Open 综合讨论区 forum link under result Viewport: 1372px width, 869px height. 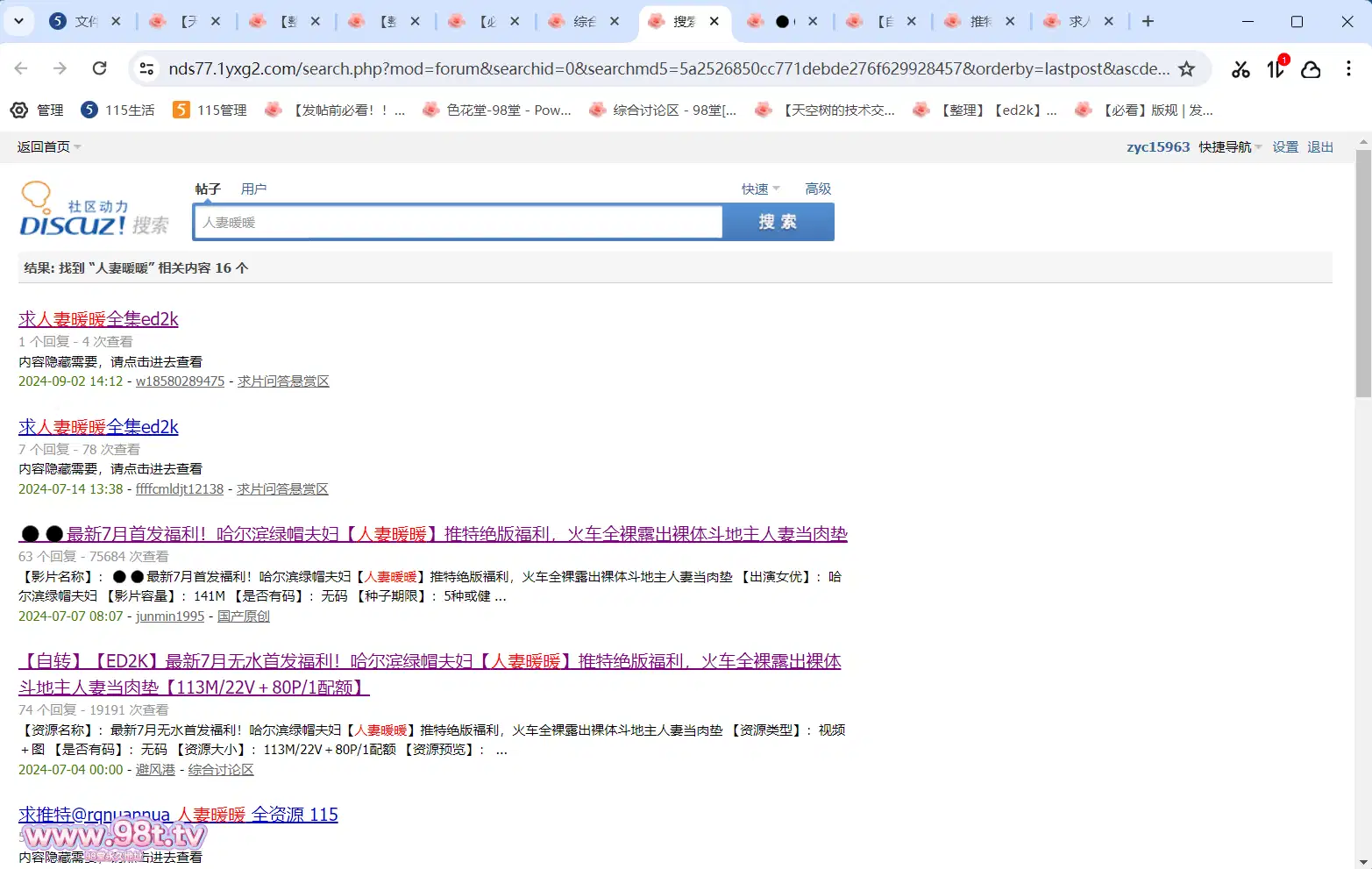221,770
